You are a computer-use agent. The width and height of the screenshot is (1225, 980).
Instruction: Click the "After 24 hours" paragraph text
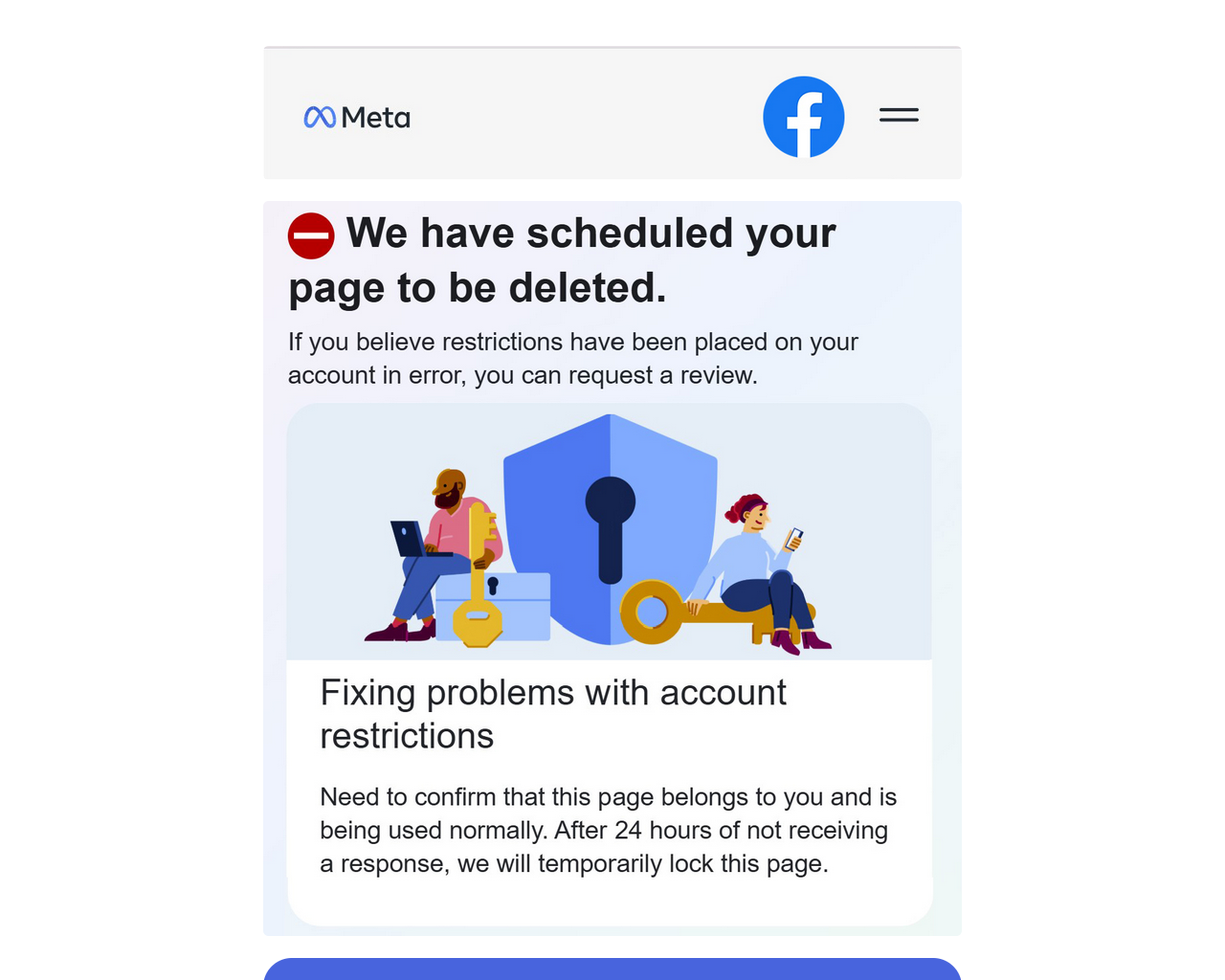(608, 830)
